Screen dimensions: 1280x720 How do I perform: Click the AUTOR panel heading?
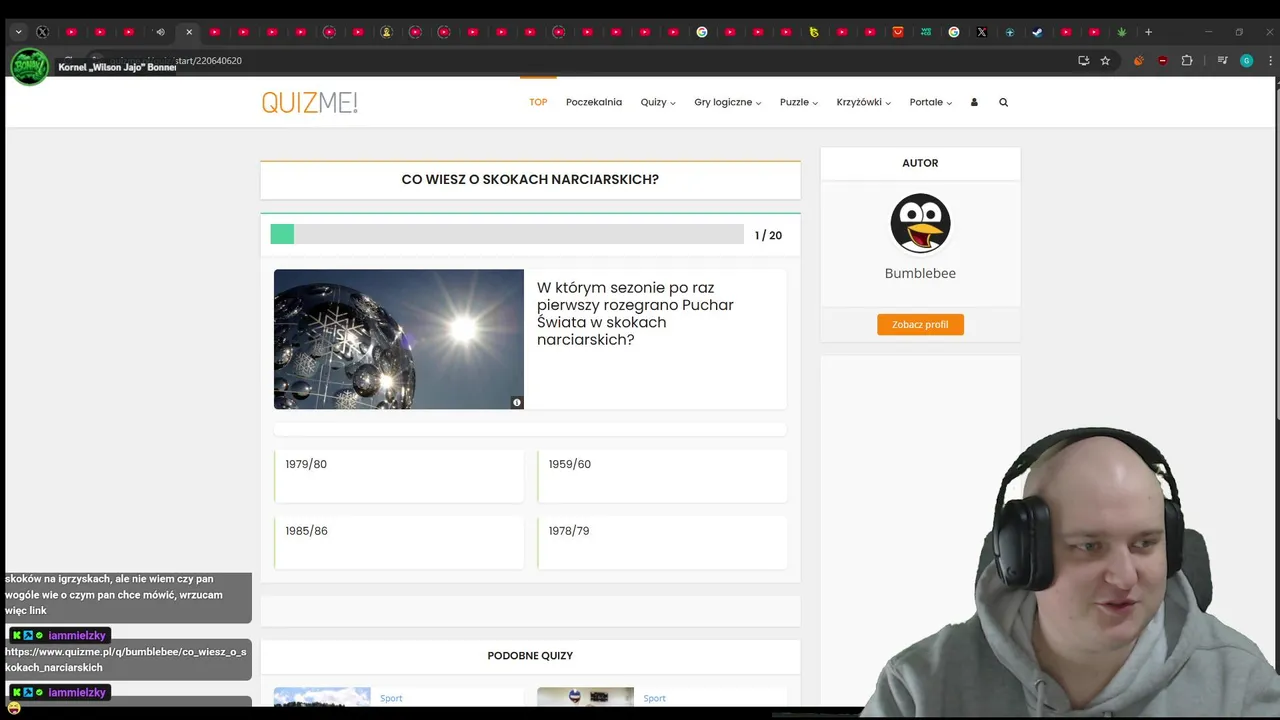pos(920,163)
